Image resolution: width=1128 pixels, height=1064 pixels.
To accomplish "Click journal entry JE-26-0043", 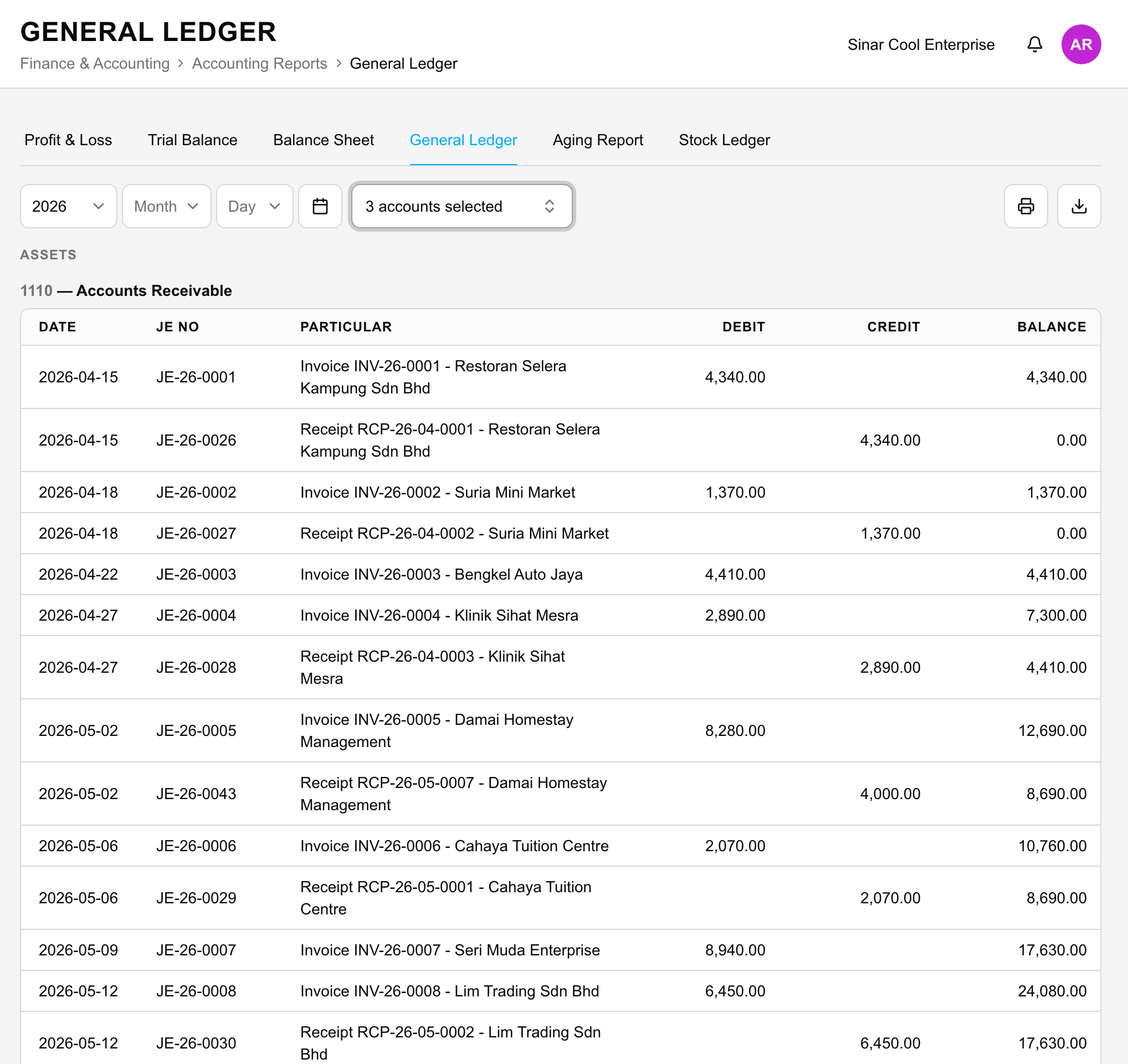I will pyautogui.click(x=196, y=794).
